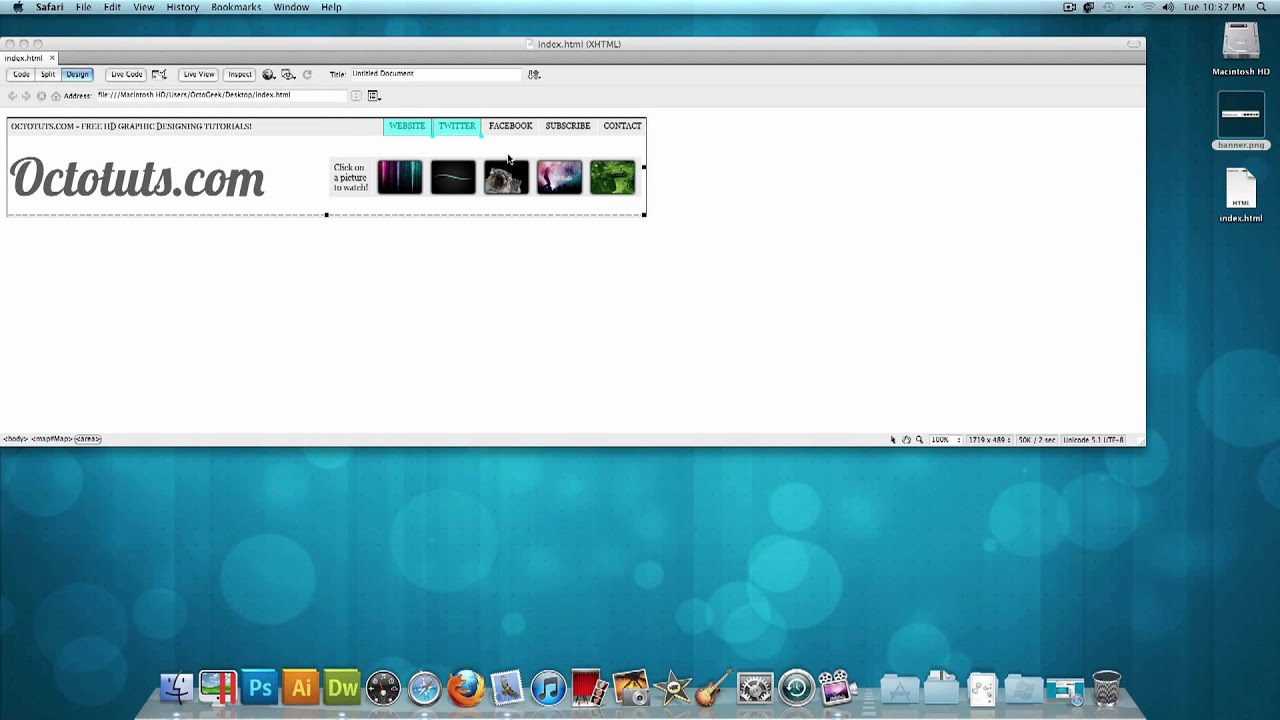Pick the Select tool in status bar

coord(893,440)
